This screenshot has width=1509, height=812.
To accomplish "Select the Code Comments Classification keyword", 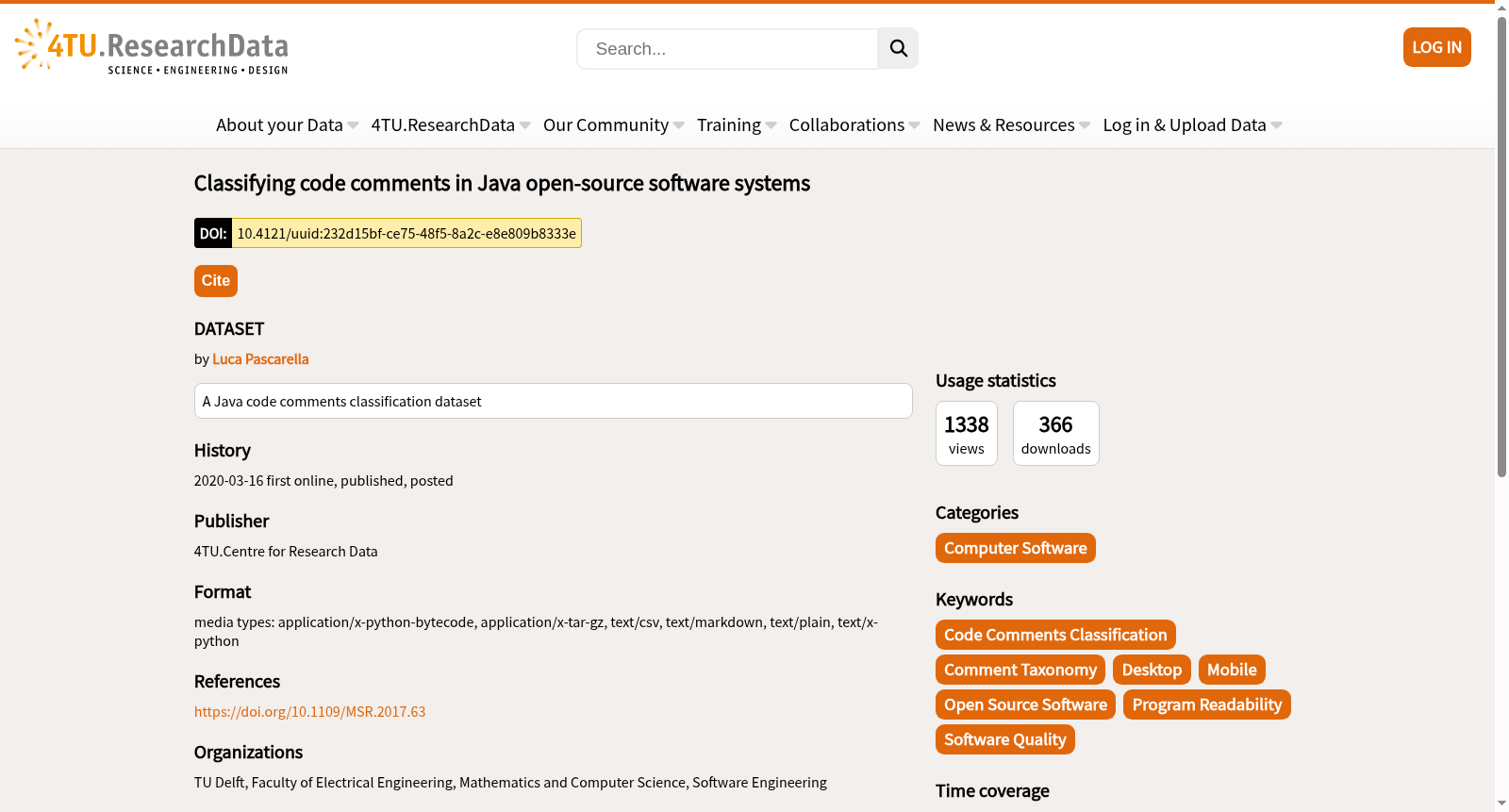I will (1055, 635).
